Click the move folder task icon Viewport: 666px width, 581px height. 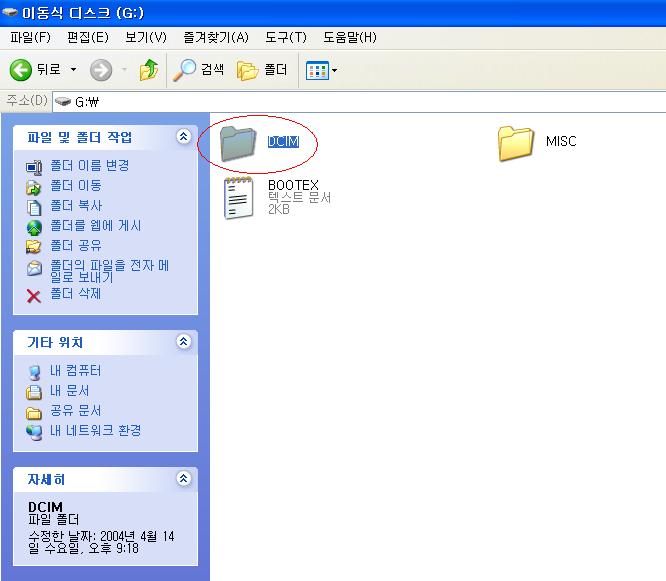(x=34, y=188)
